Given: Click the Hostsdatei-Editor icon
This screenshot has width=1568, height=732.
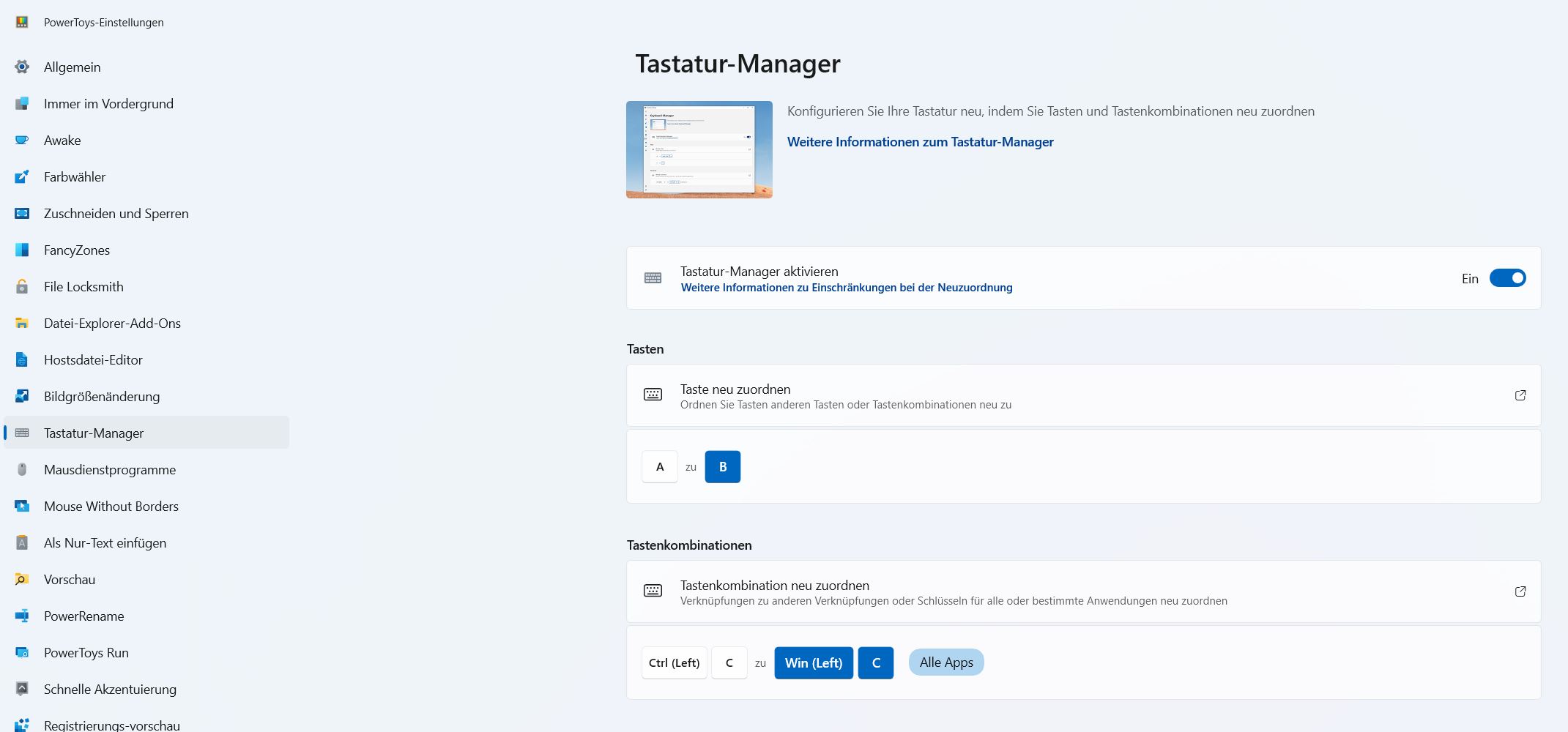Looking at the screenshot, I should coord(22,359).
